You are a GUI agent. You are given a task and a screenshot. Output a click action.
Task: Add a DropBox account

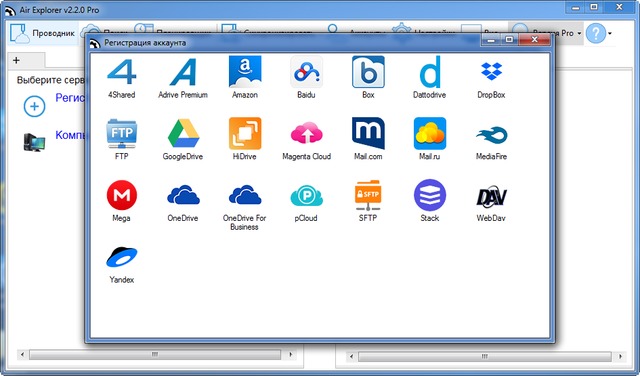point(491,71)
